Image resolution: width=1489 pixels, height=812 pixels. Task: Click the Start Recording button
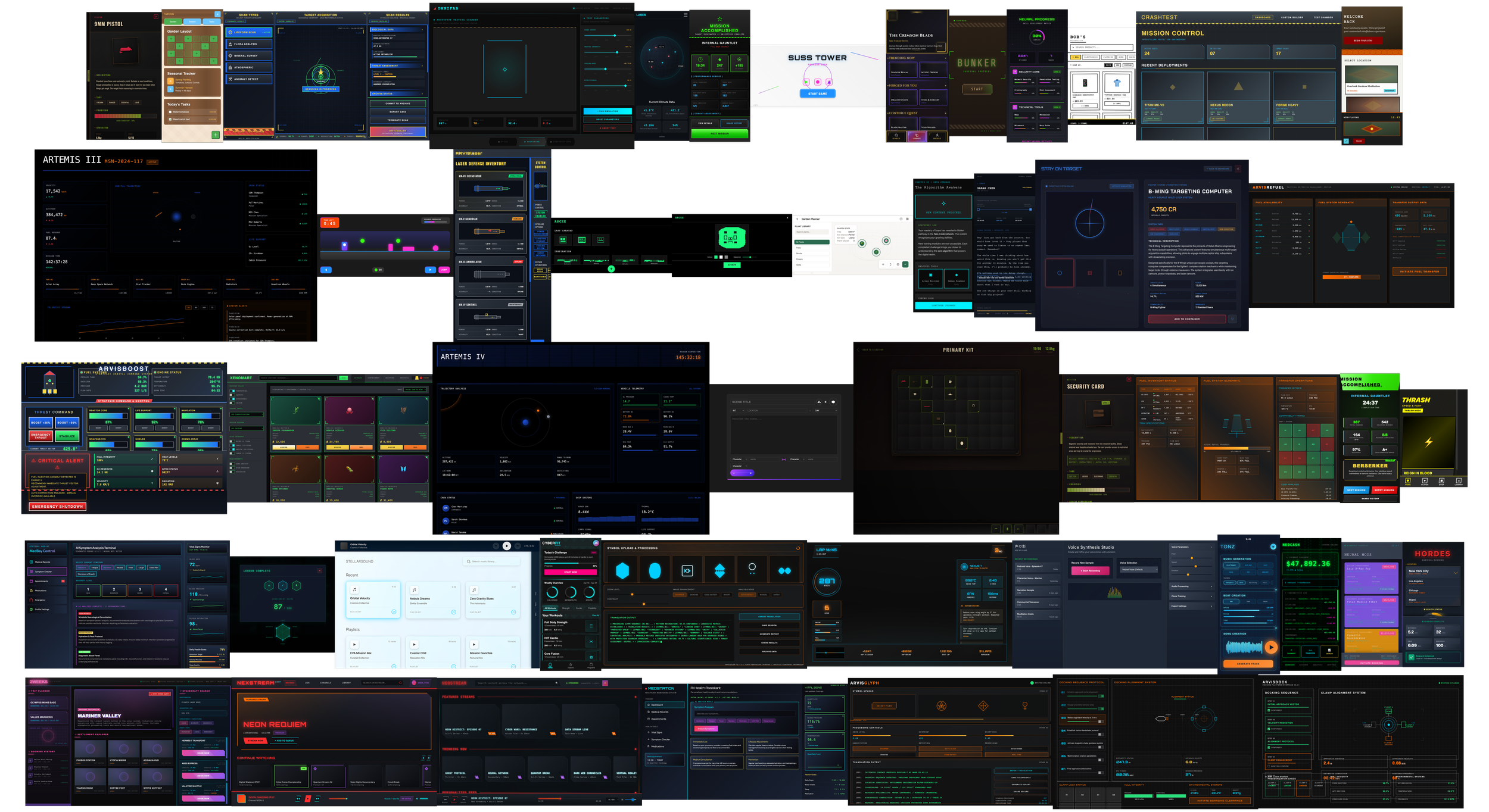pos(1089,571)
